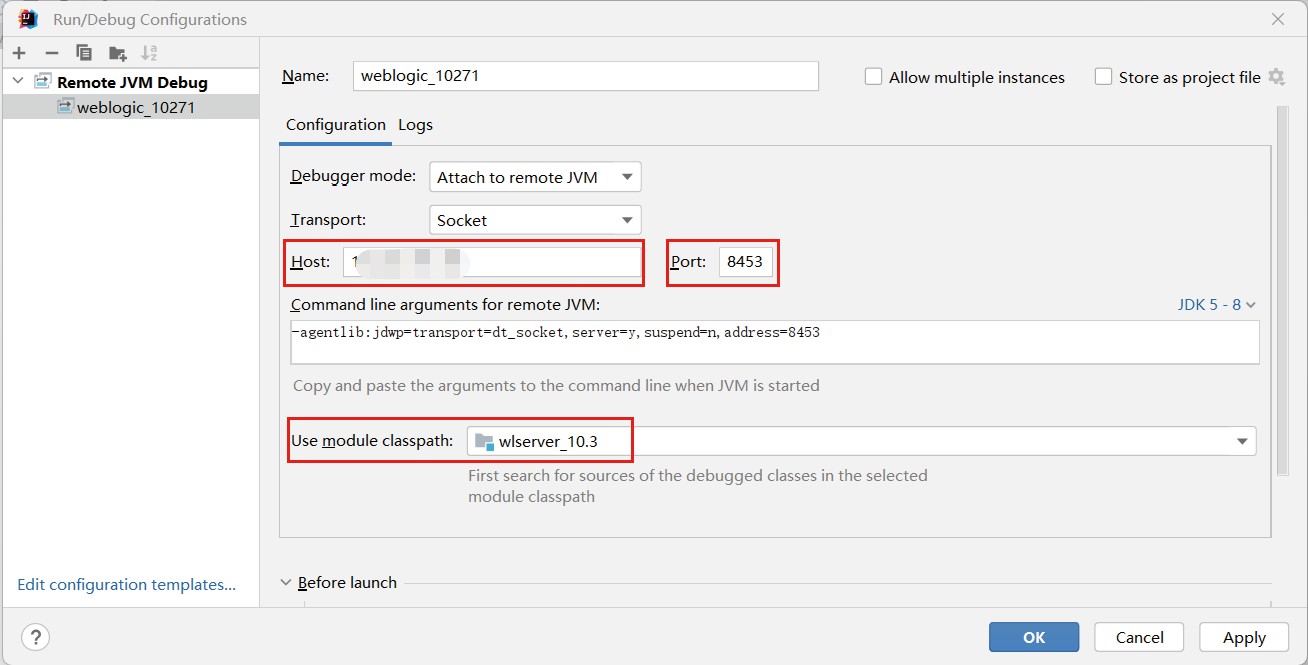Viewport: 1308px width, 665px height.
Task: Remove selected configuration with minus icon
Action: click(52, 53)
